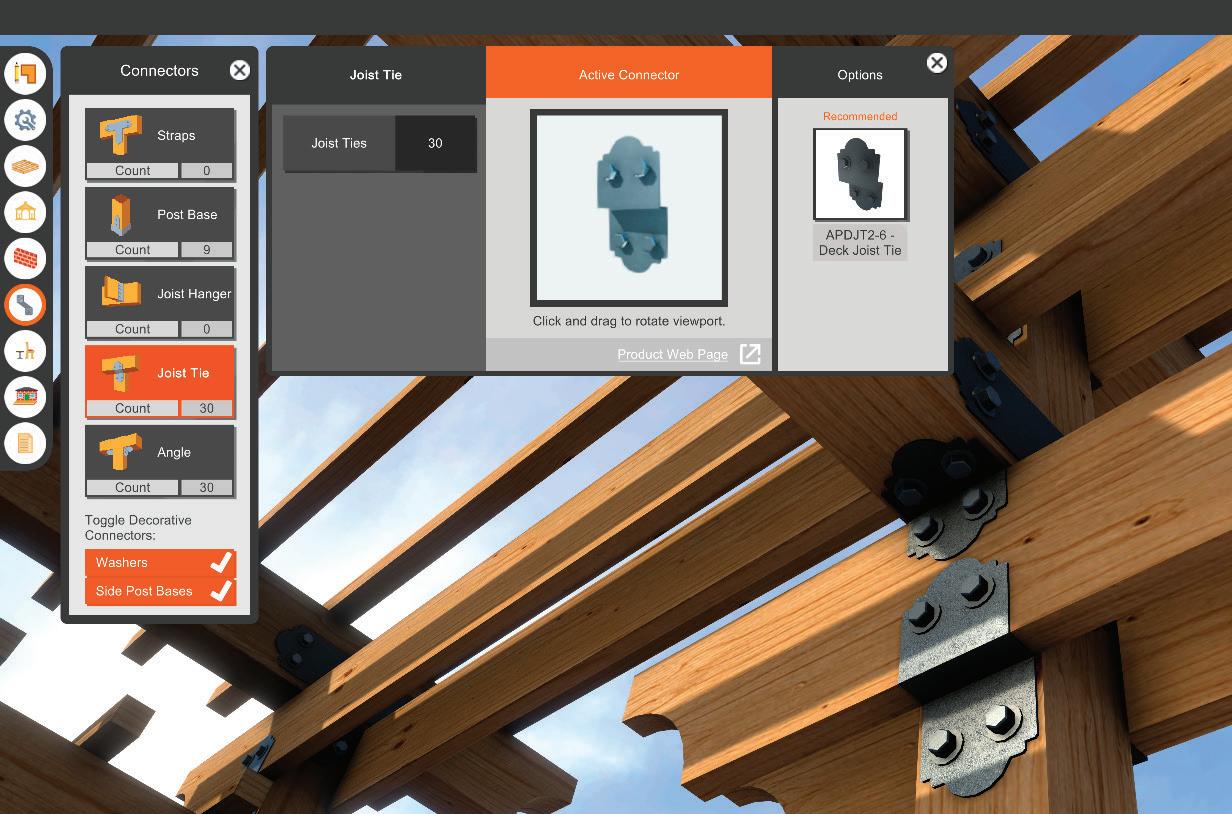Click the Joist Hanger count value 0

pos(207,329)
